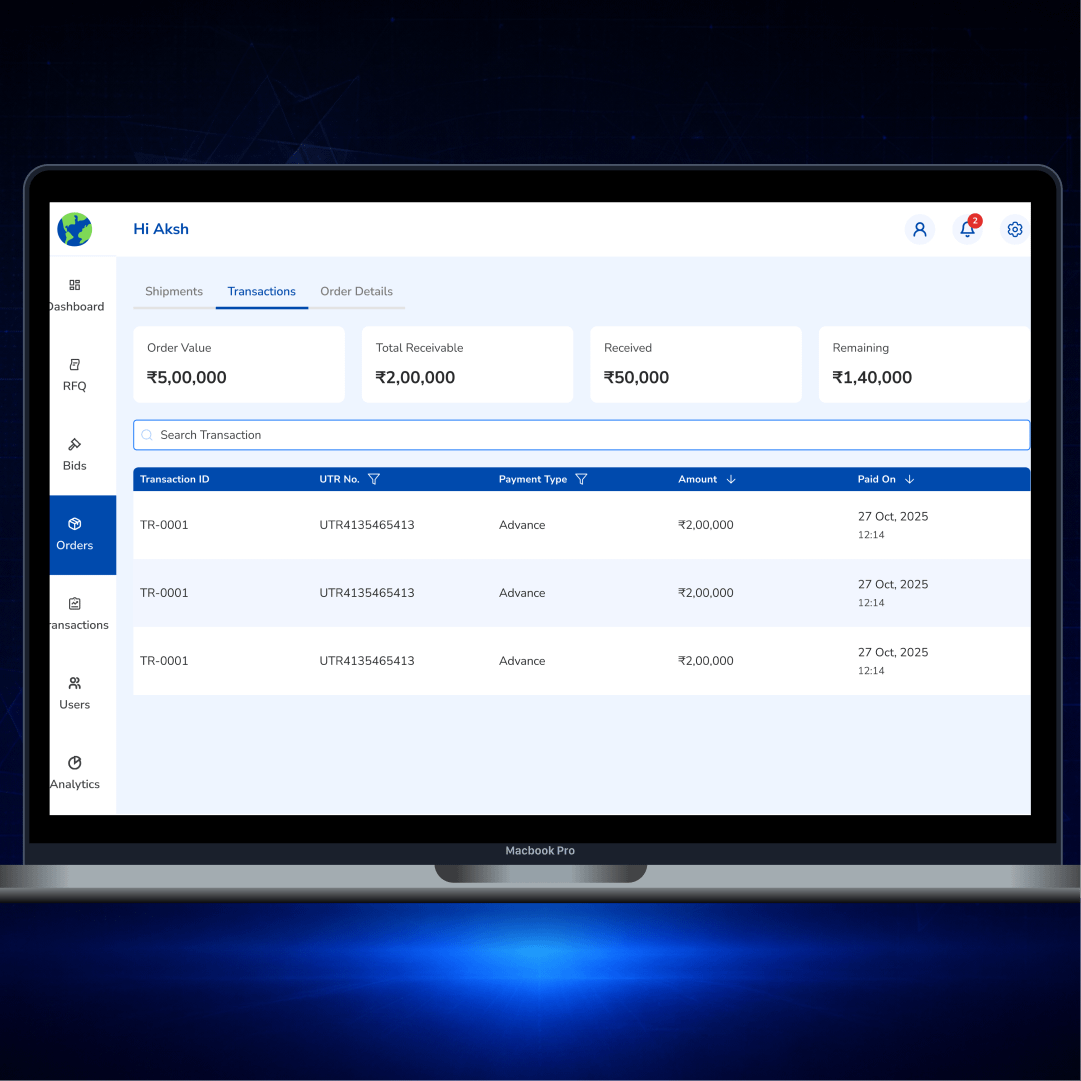Click the Remaining amount ₹1,40,000
The width and height of the screenshot is (1081, 1081).
coord(872,378)
